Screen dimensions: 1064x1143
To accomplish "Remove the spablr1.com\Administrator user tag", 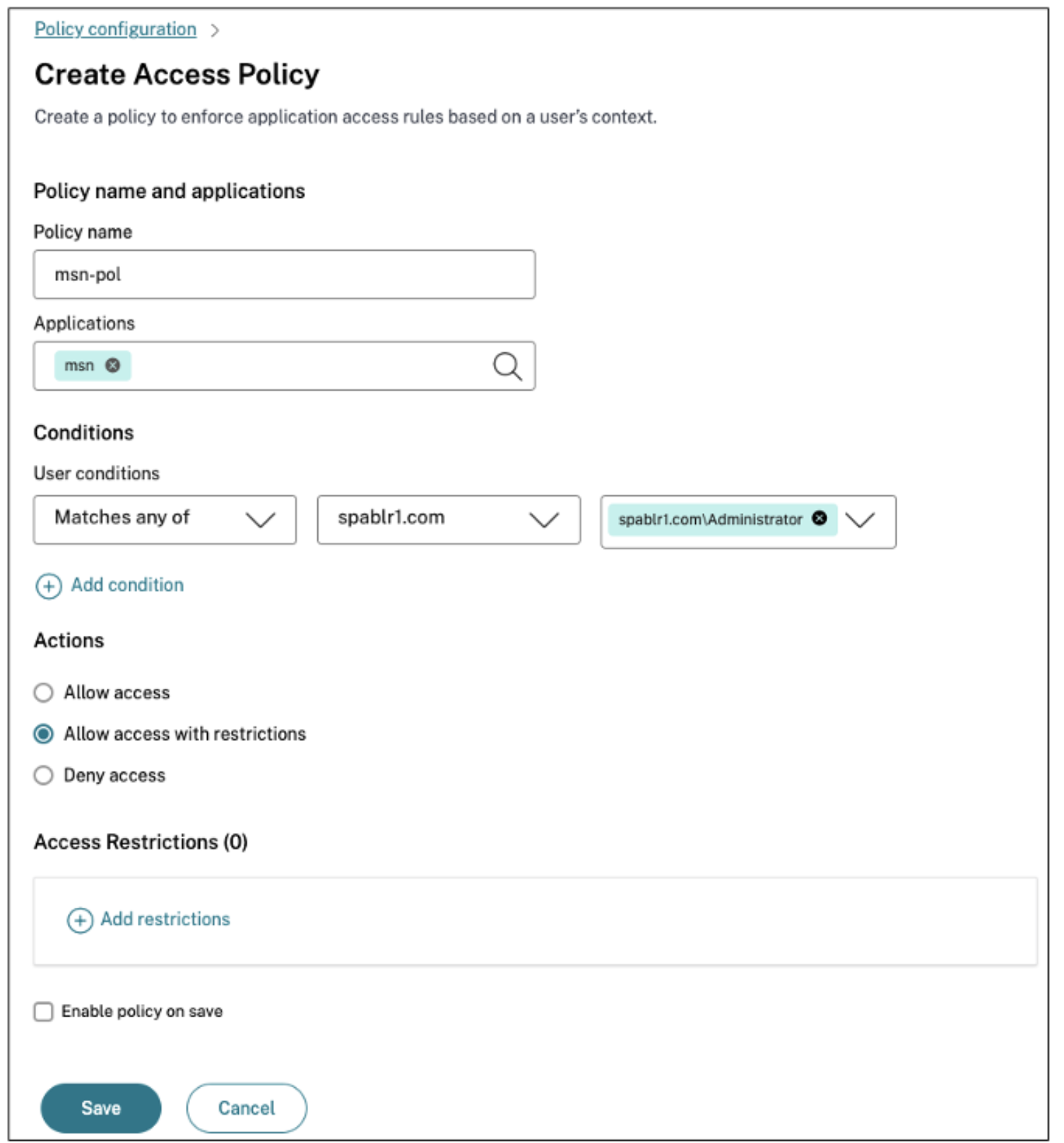I will tap(819, 518).
